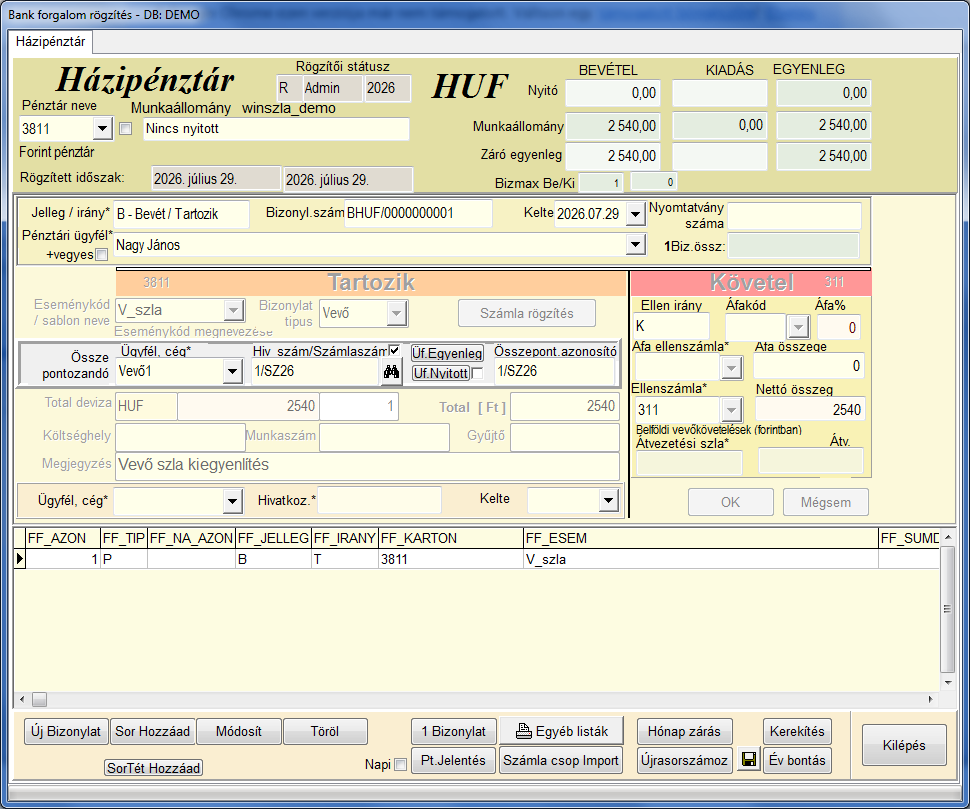The image size is (970, 809).
Task: Open the bottom Kelte dropdown
Action: point(609,500)
